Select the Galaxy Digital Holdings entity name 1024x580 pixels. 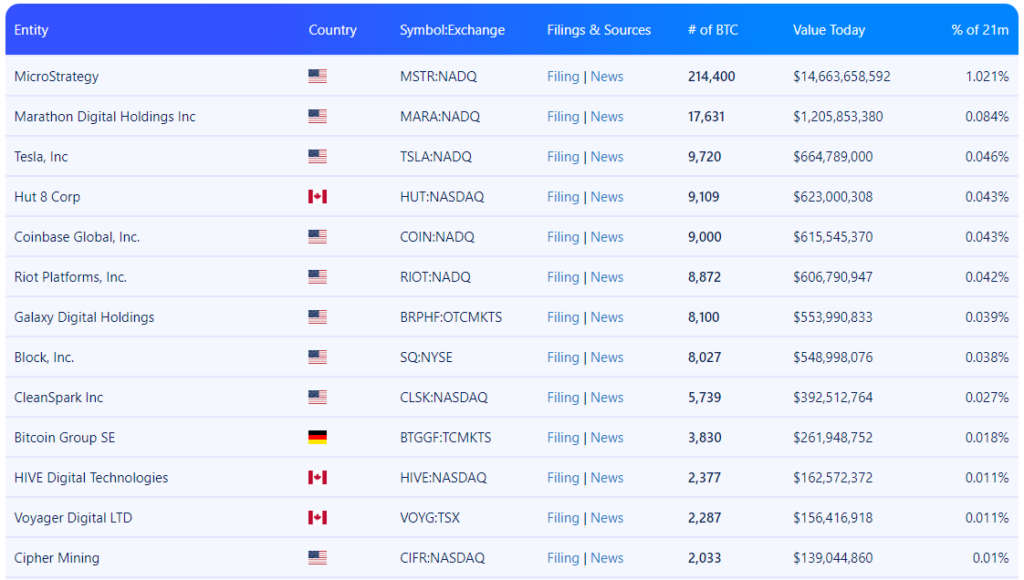click(84, 317)
